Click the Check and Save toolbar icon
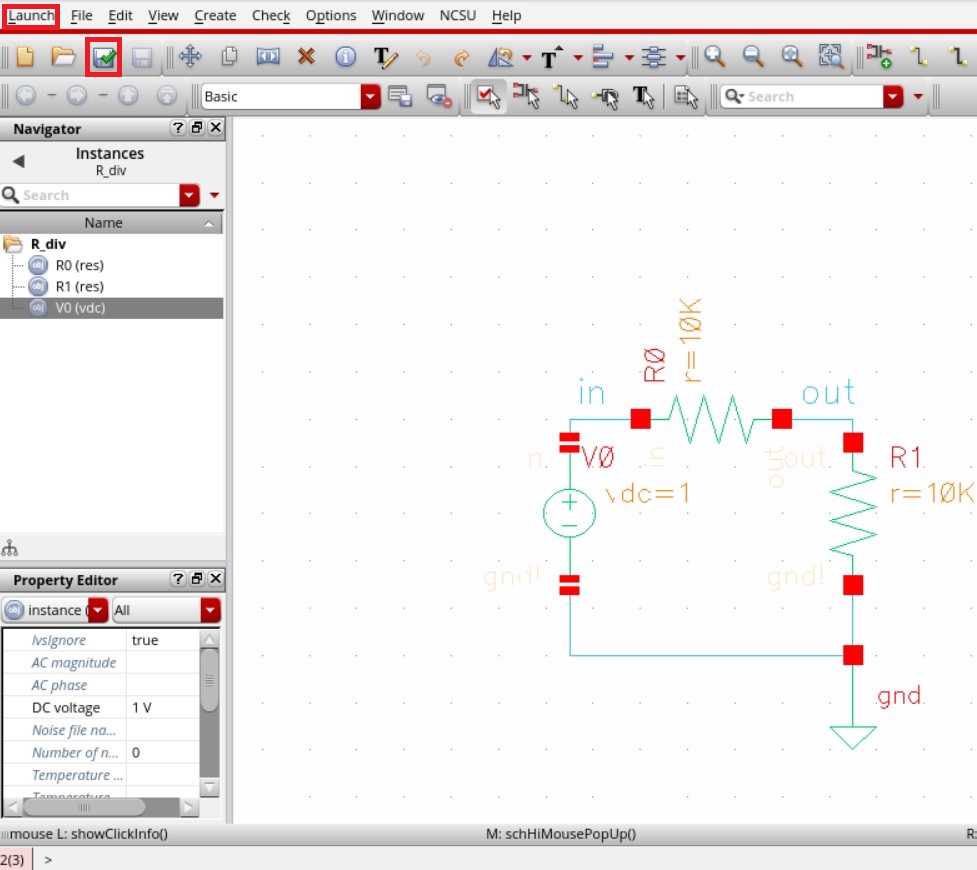This screenshot has height=870, width=977. 104,58
